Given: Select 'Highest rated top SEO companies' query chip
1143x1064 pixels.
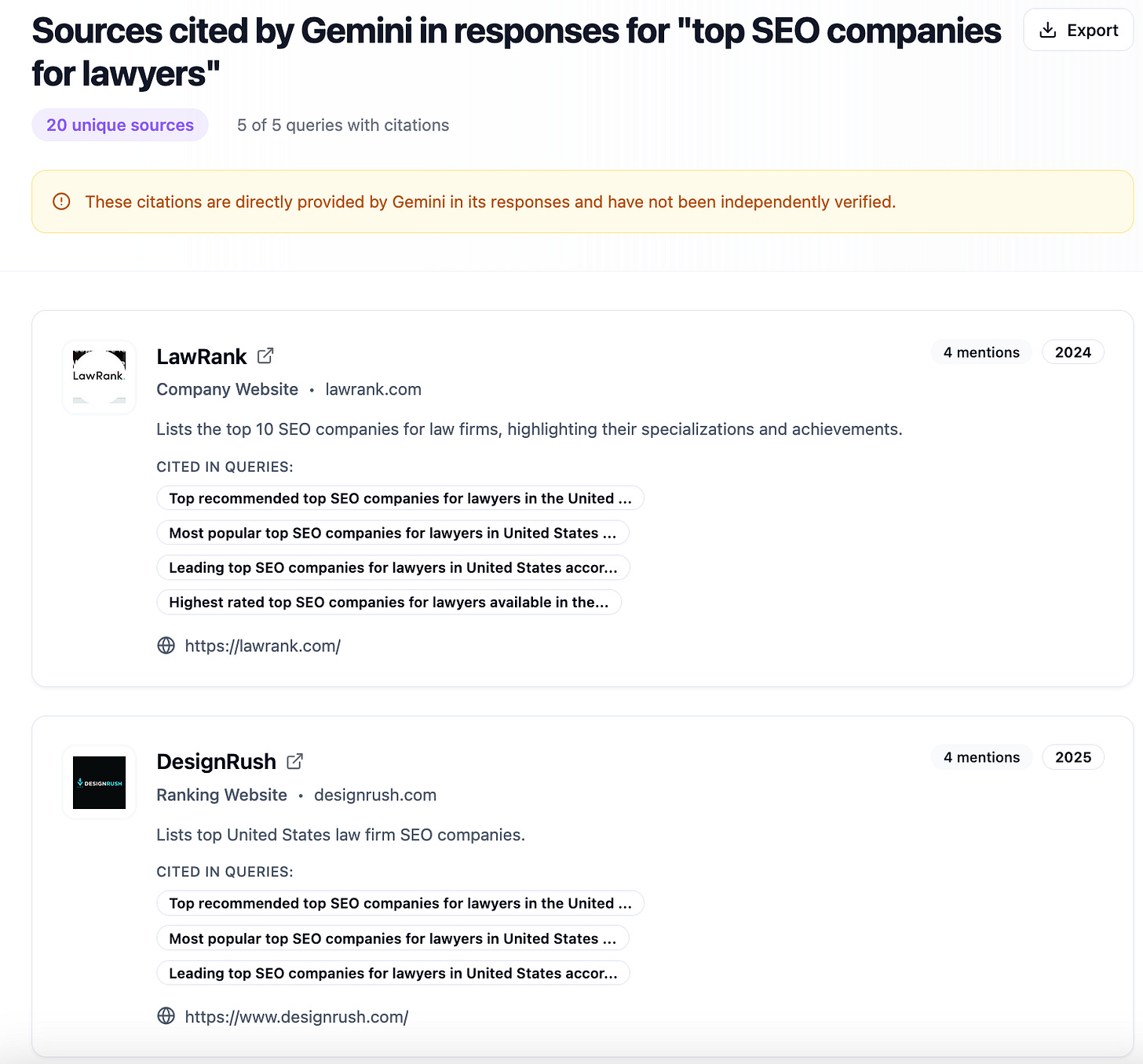Looking at the screenshot, I should [x=389, y=602].
